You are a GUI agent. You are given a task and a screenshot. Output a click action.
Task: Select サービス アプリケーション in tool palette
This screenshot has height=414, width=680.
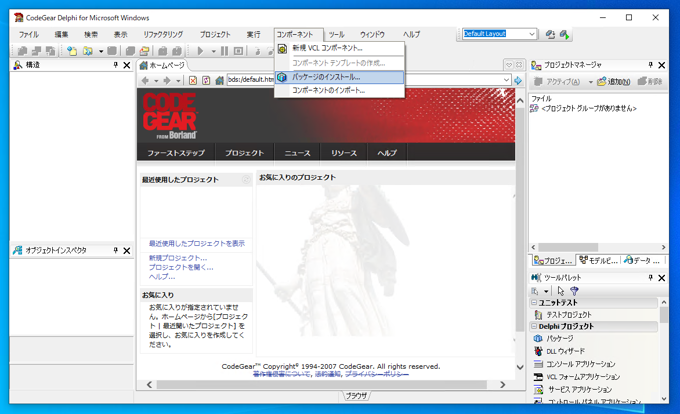click(x=573, y=389)
